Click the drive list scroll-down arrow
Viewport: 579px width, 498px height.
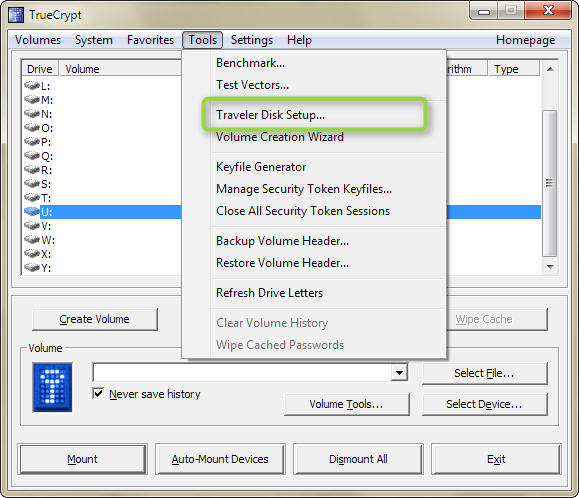550,267
